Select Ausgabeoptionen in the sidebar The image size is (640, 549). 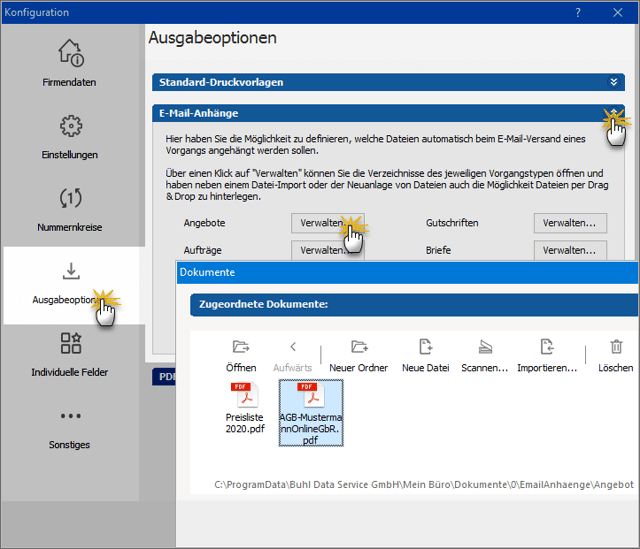pos(70,282)
